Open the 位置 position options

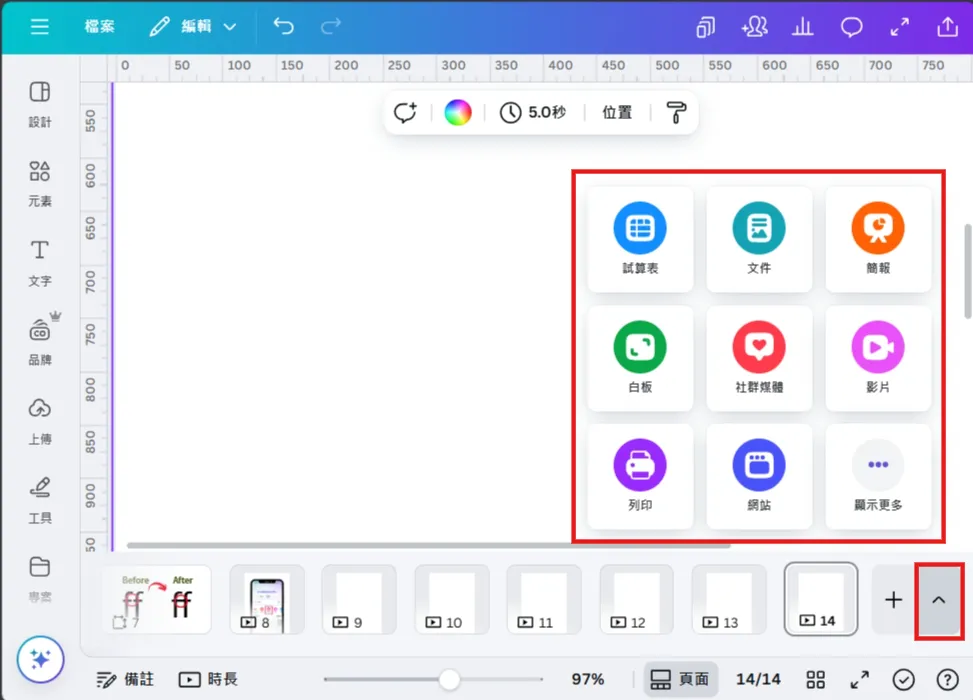(617, 112)
